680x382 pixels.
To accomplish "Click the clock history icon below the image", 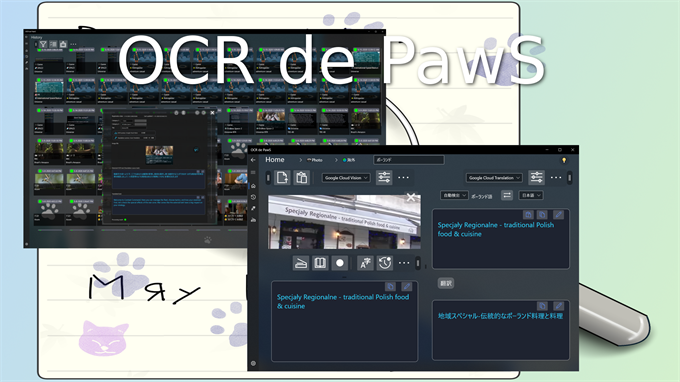I will 385,263.
